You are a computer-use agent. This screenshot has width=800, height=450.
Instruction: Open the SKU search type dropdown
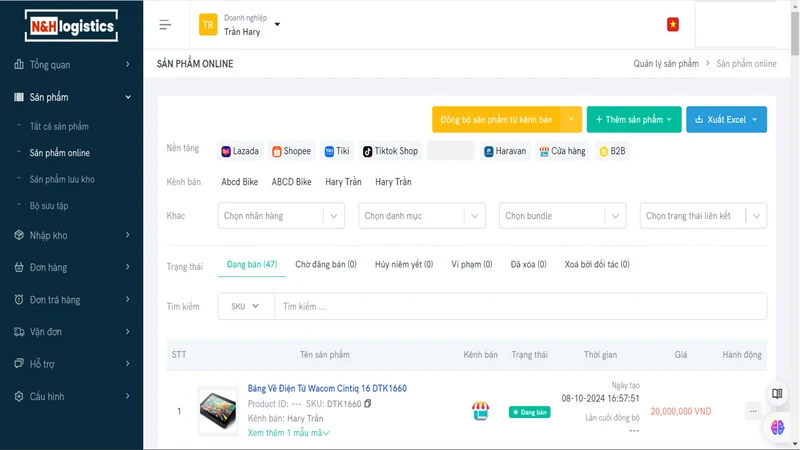tap(246, 306)
